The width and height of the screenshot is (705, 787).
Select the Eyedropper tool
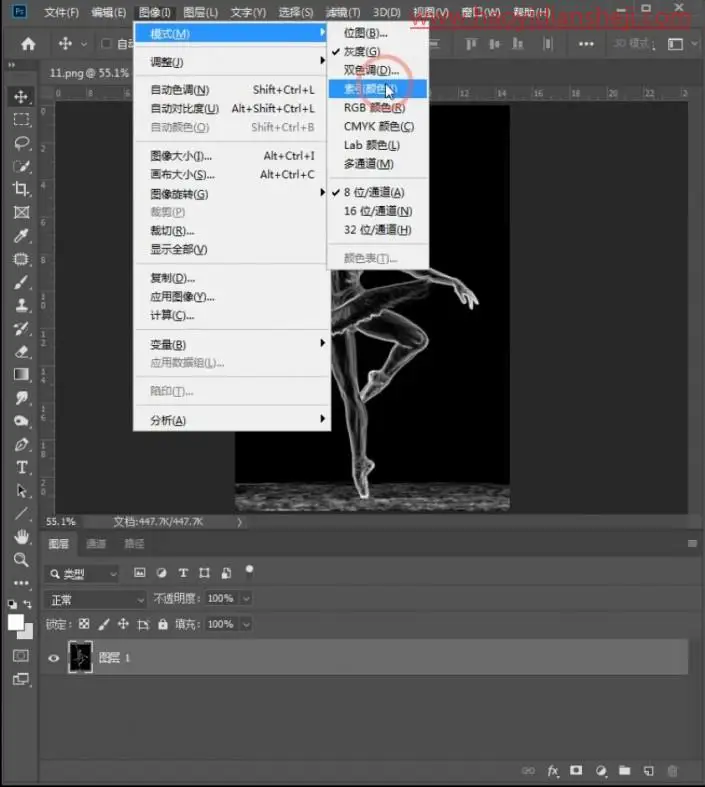21,235
